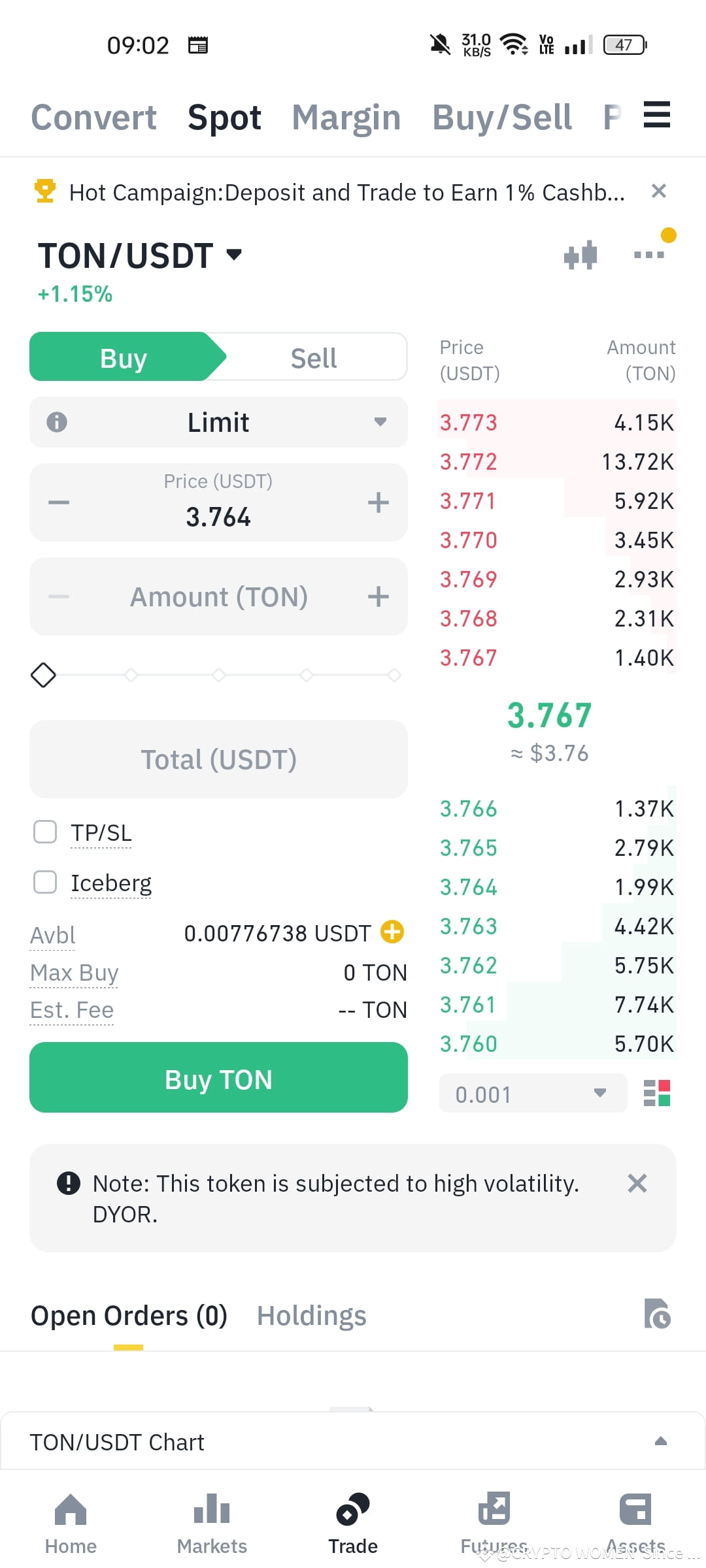Open the Limit order type dropdown
Screen dimensions: 706x1568
pos(218,422)
